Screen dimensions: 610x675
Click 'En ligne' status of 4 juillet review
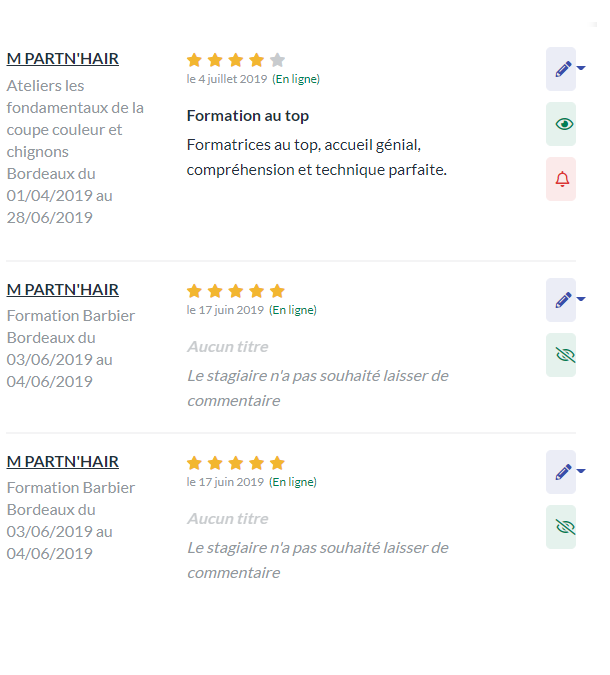(296, 79)
